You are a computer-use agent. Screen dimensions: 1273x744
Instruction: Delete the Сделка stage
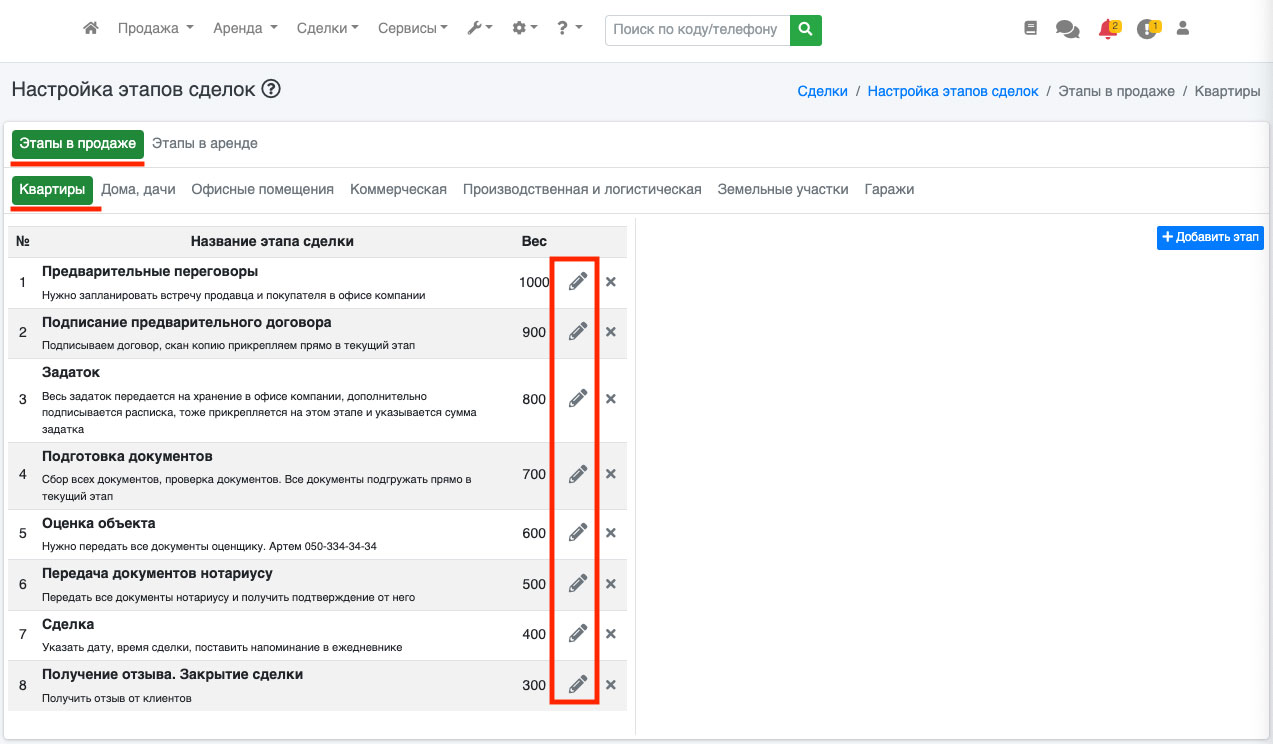611,634
